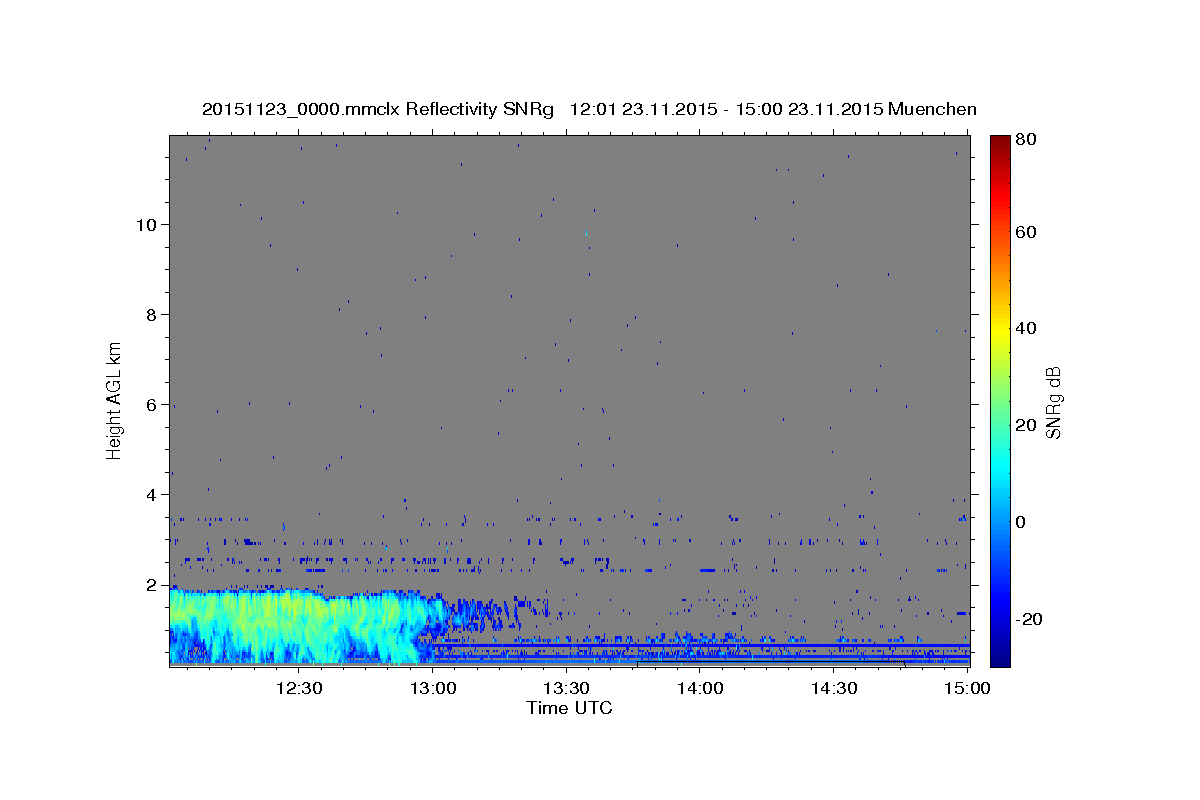Click the 'Height AGL km' axis label
Image resolution: width=1200 pixels, height=800 pixels.
[115, 399]
